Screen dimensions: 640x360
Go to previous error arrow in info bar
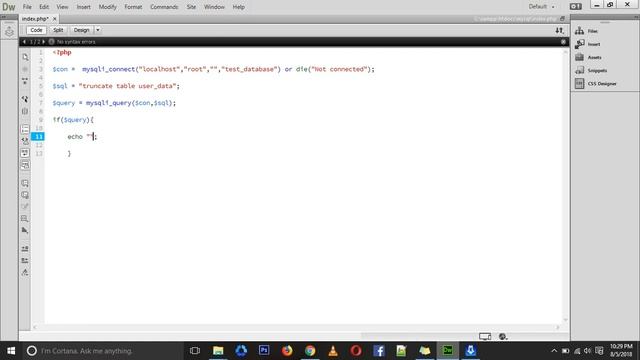pyautogui.click(x=24, y=42)
